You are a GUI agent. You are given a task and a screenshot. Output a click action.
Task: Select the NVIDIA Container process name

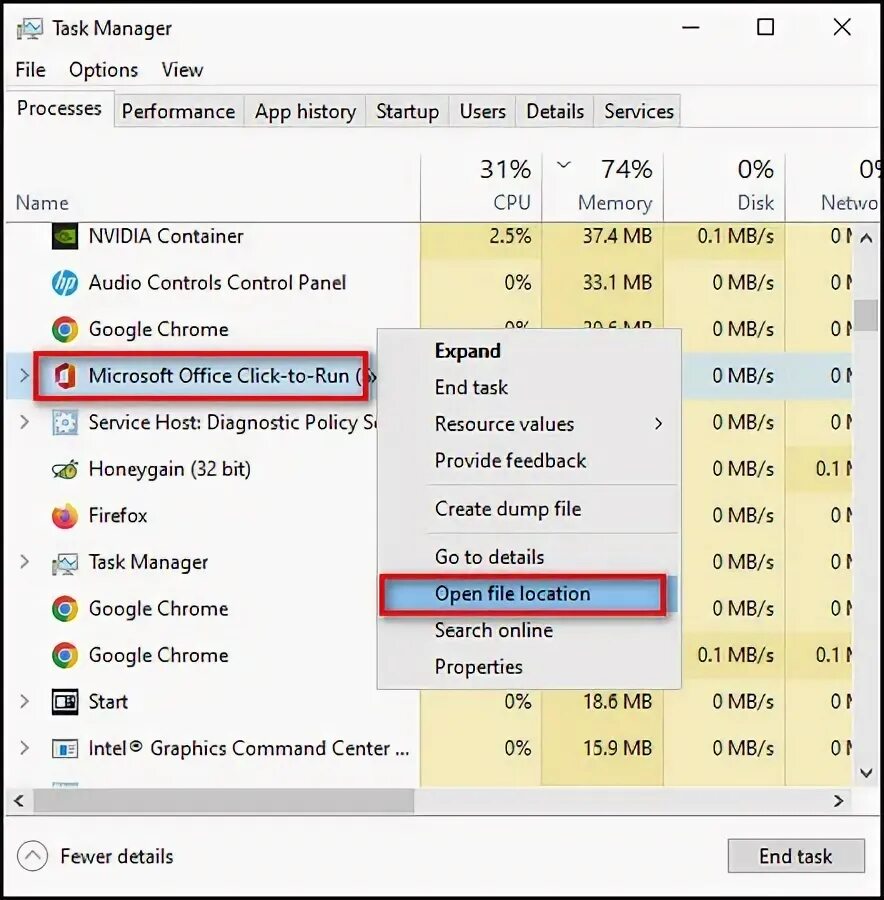(166, 236)
